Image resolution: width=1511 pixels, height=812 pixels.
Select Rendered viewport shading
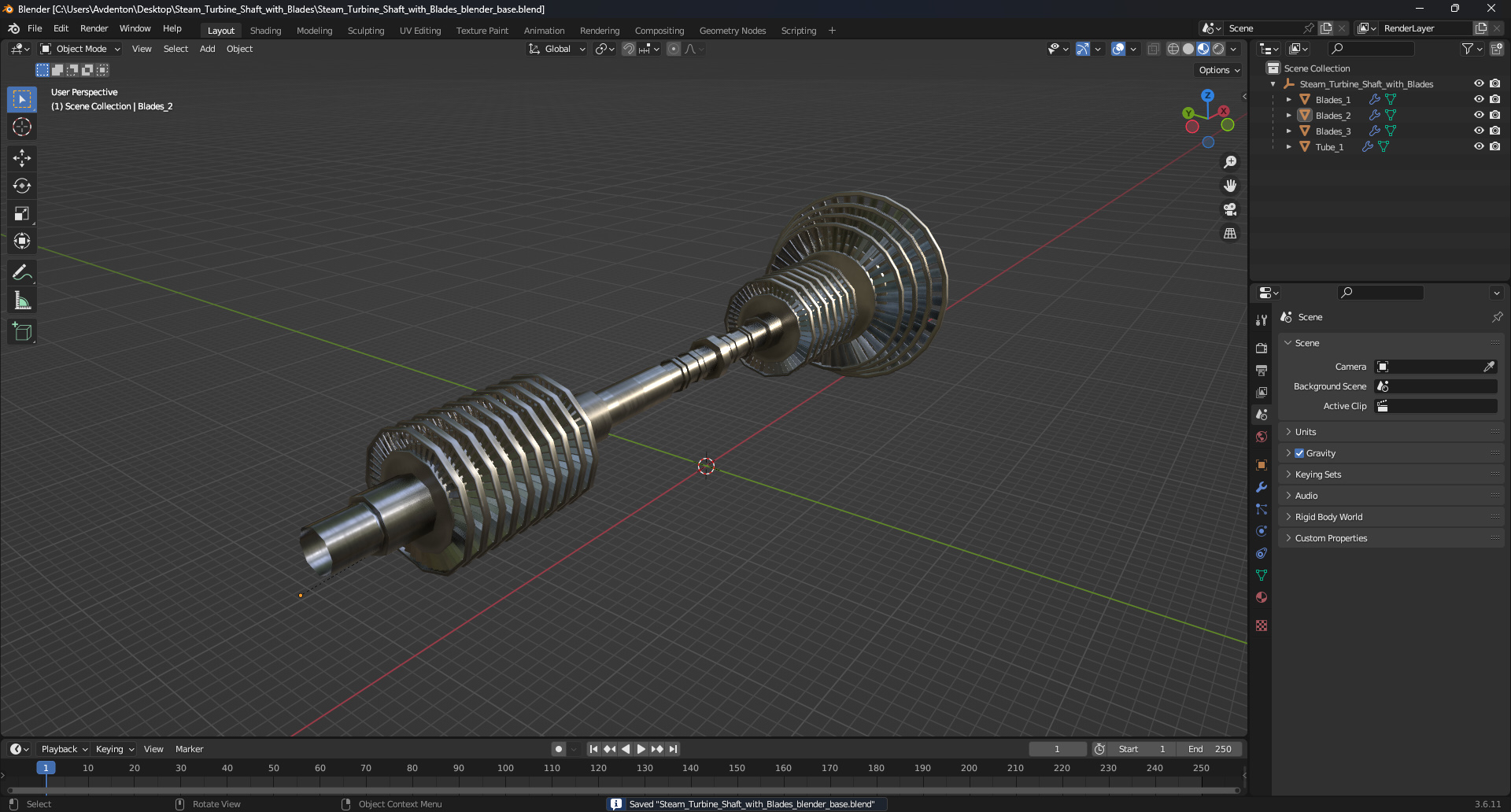(x=1218, y=49)
